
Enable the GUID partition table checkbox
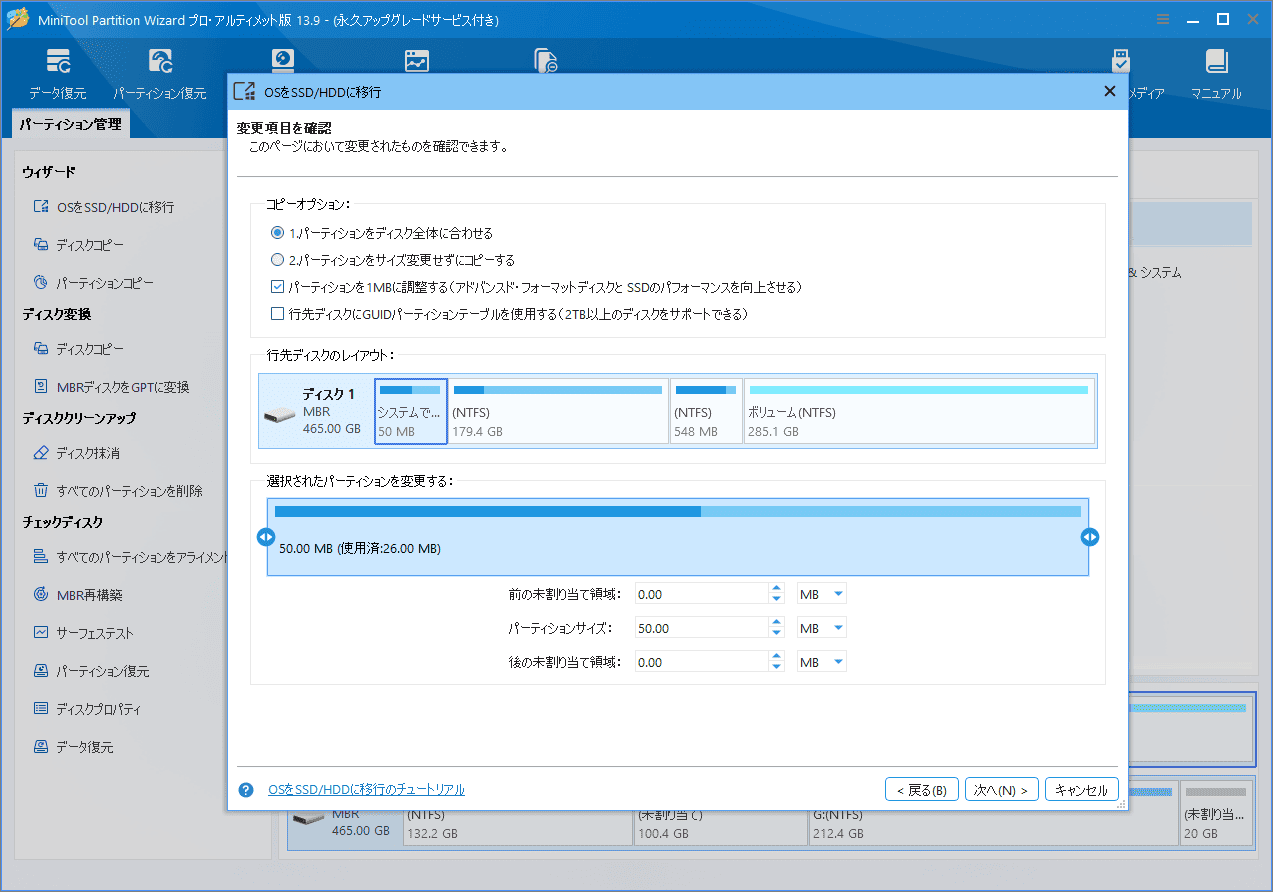coord(278,314)
